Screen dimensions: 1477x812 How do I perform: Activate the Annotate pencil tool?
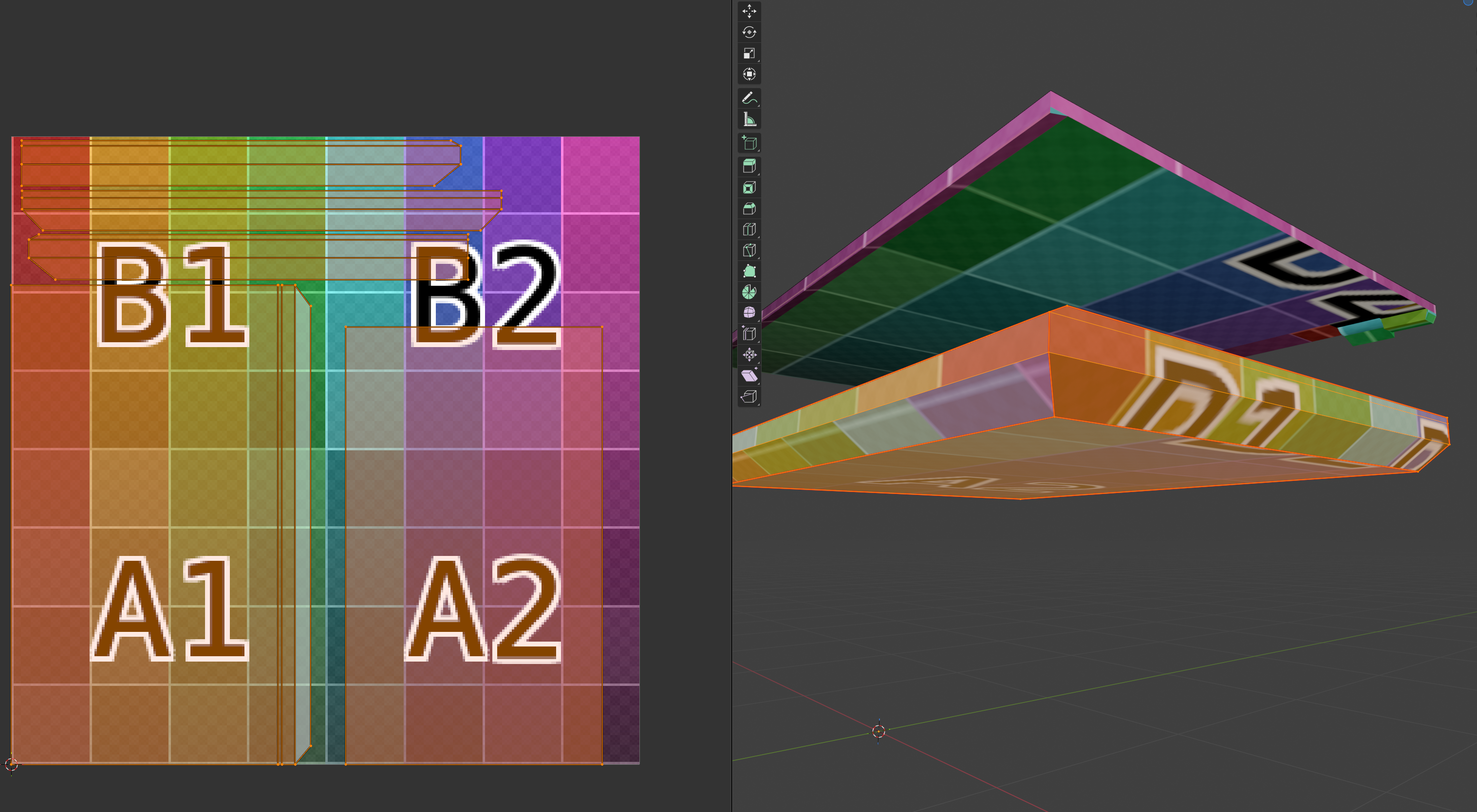[749, 98]
